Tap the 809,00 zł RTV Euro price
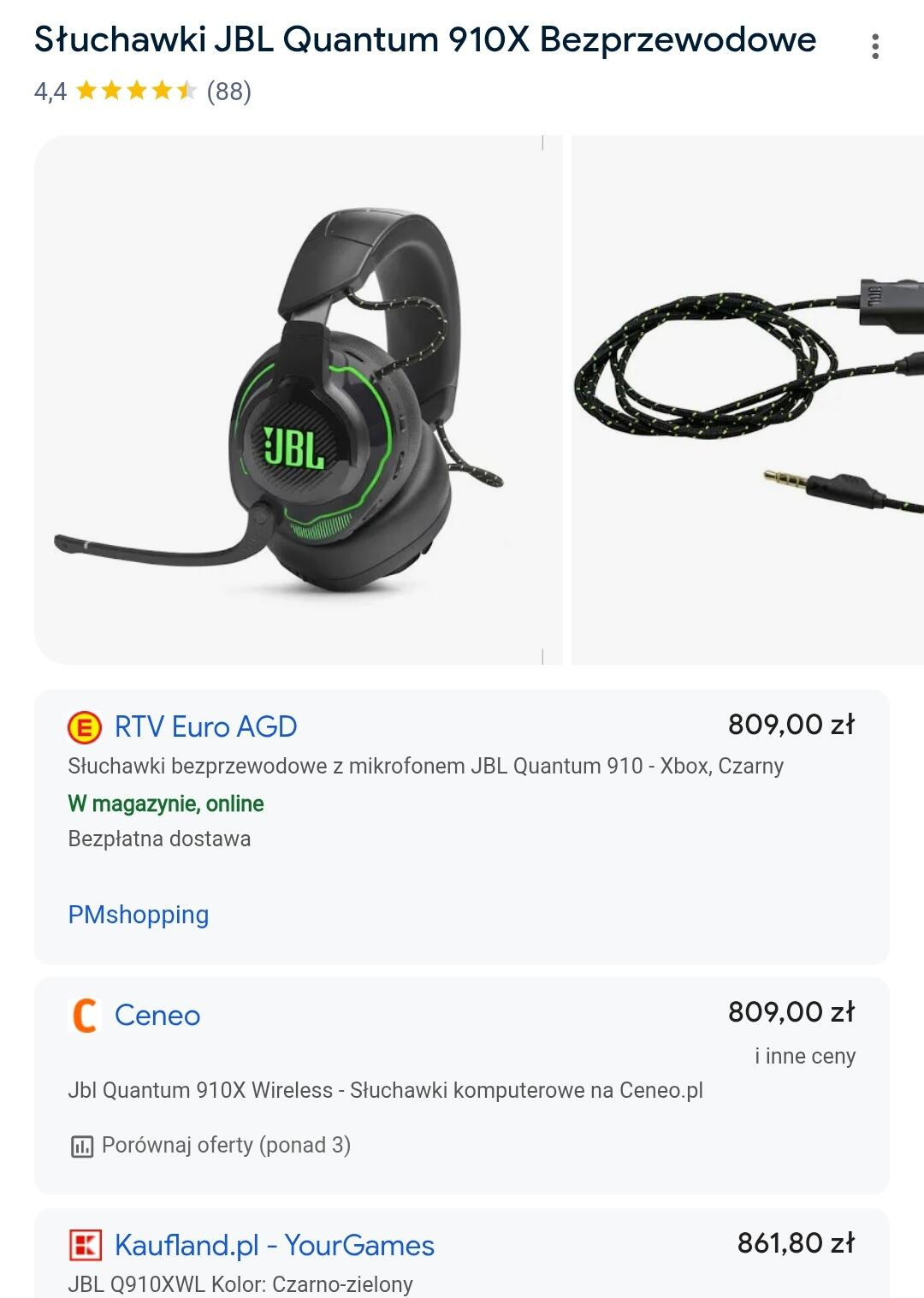The height and width of the screenshot is (1298, 924). tap(791, 725)
